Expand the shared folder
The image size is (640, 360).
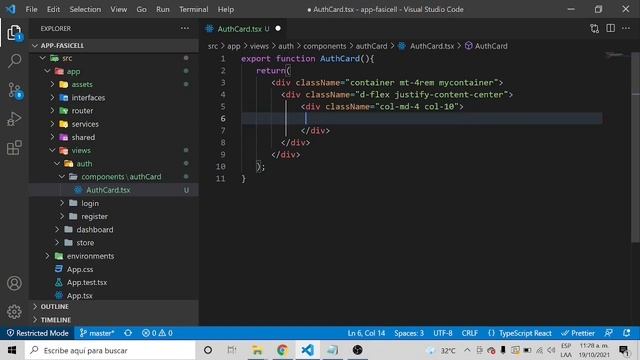[53, 137]
